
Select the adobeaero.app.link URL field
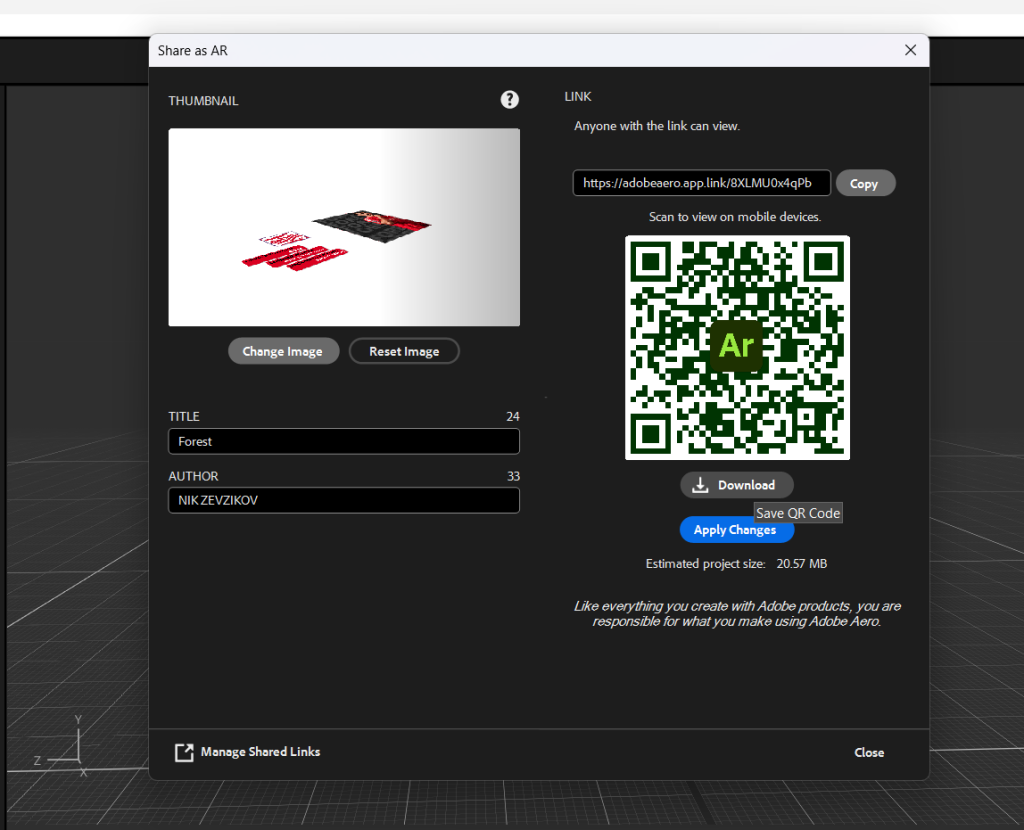tap(701, 183)
